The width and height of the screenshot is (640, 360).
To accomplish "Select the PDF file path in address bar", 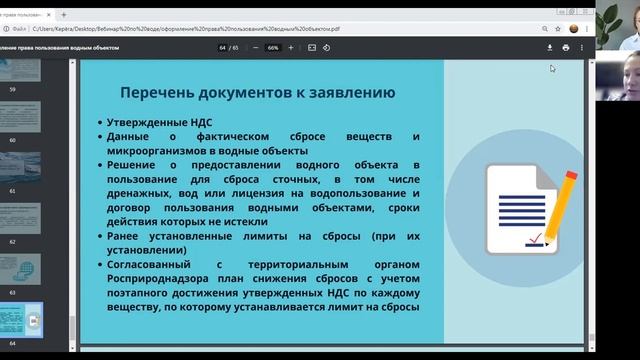I will point(186,29).
